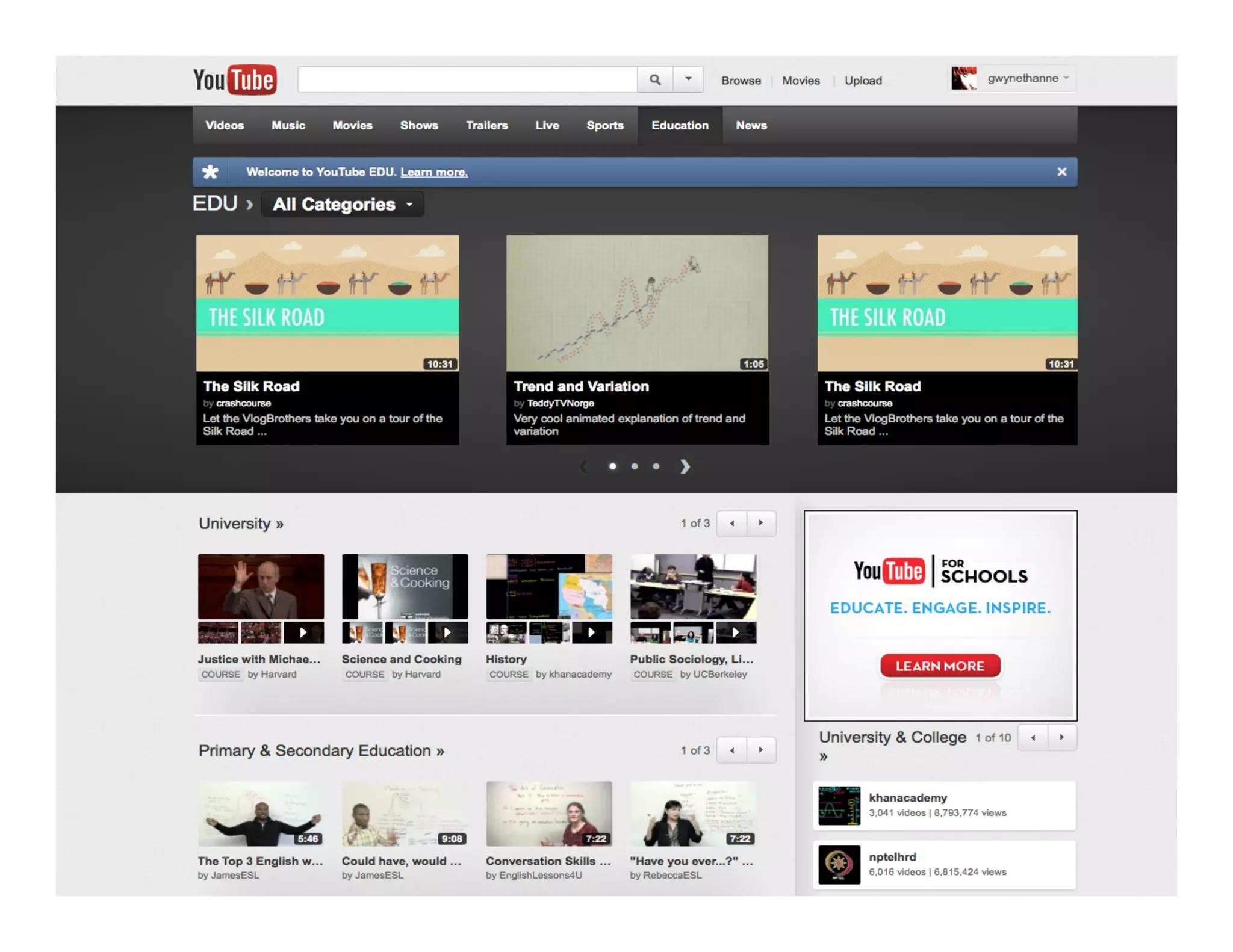The image size is (1233, 952).
Task: Click next arrow for University & College list
Action: coord(1062,738)
